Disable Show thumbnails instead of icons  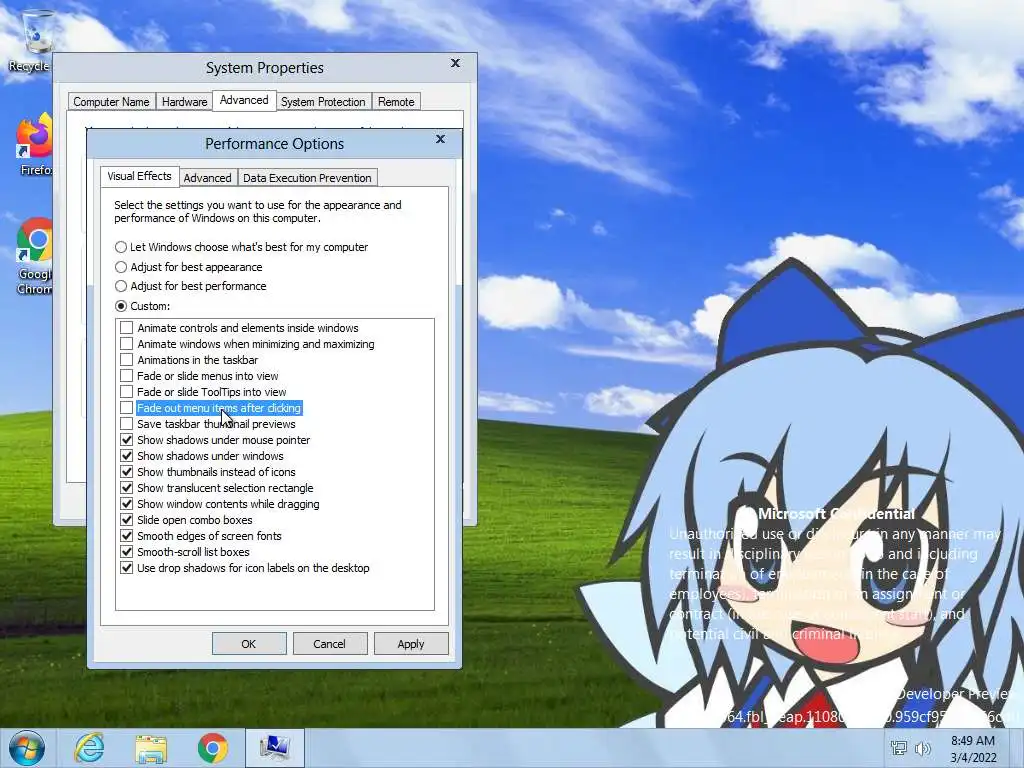click(127, 472)
